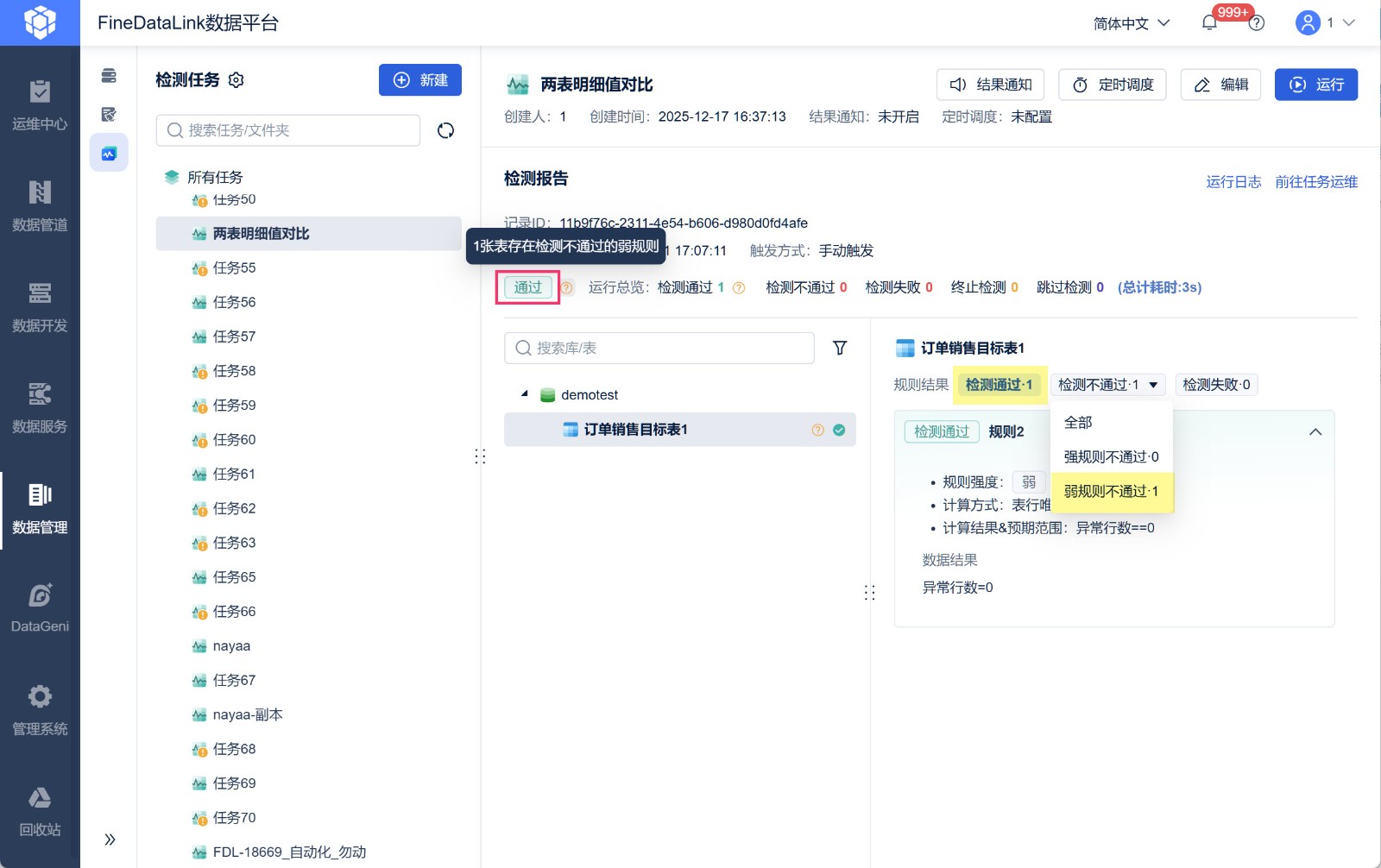This screenshot has height=868, width=1381.
Task: Focus the 搜索库/表 search field
Action: 659,348
